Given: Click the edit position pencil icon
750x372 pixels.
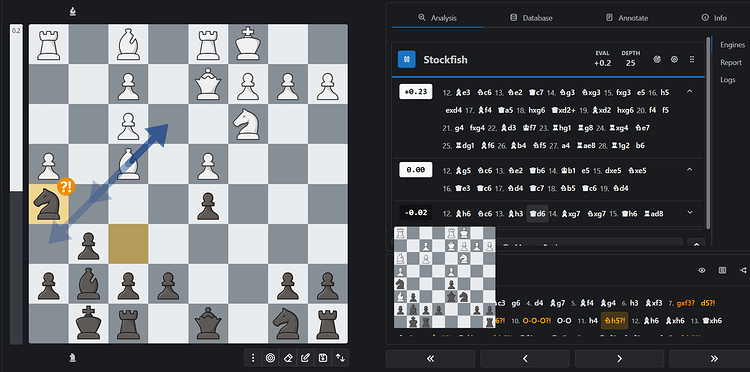Looking at the screenshot, I should coord(305,358).
